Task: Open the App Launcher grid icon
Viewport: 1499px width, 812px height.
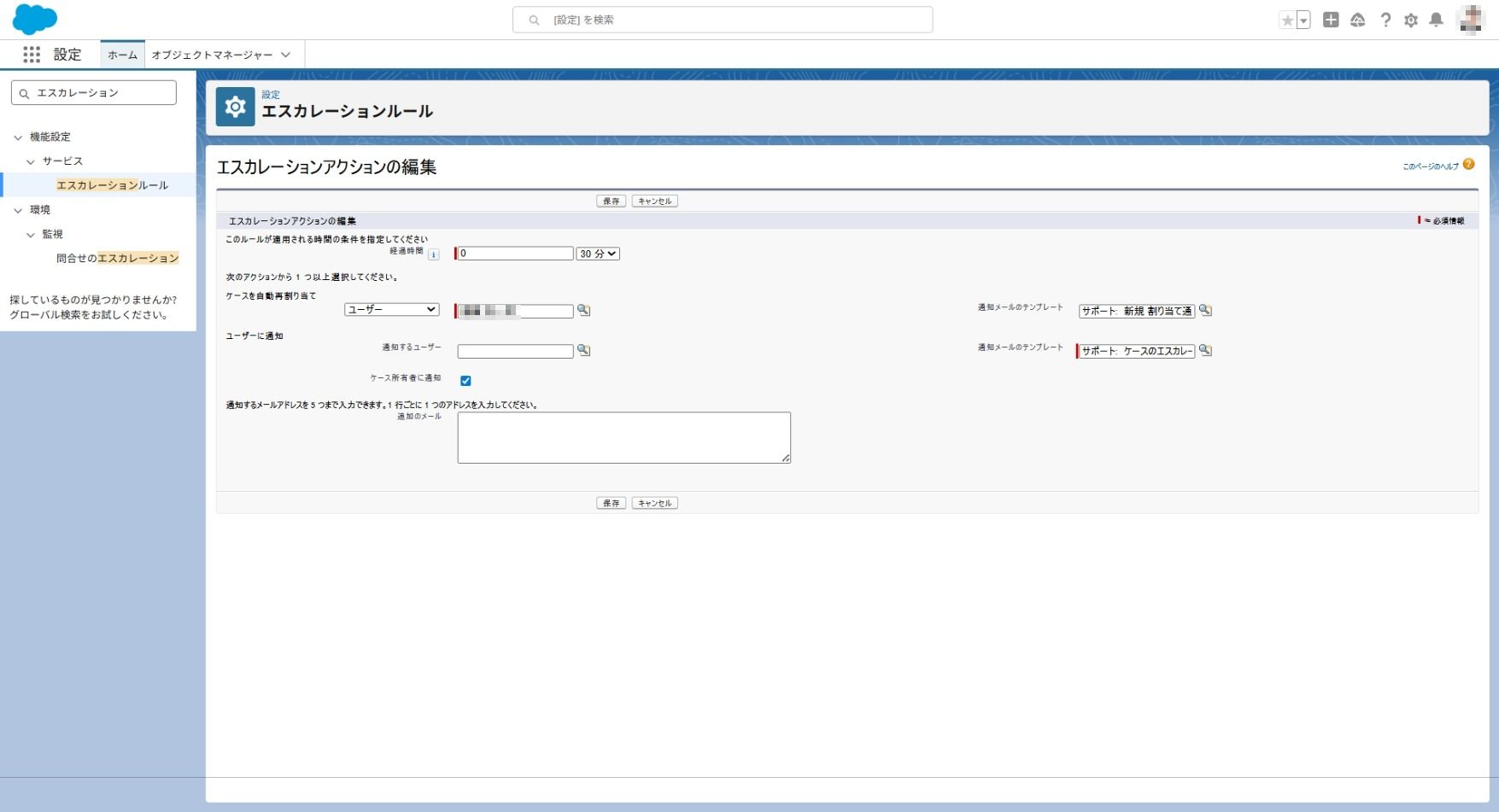Action: point(32,55)
